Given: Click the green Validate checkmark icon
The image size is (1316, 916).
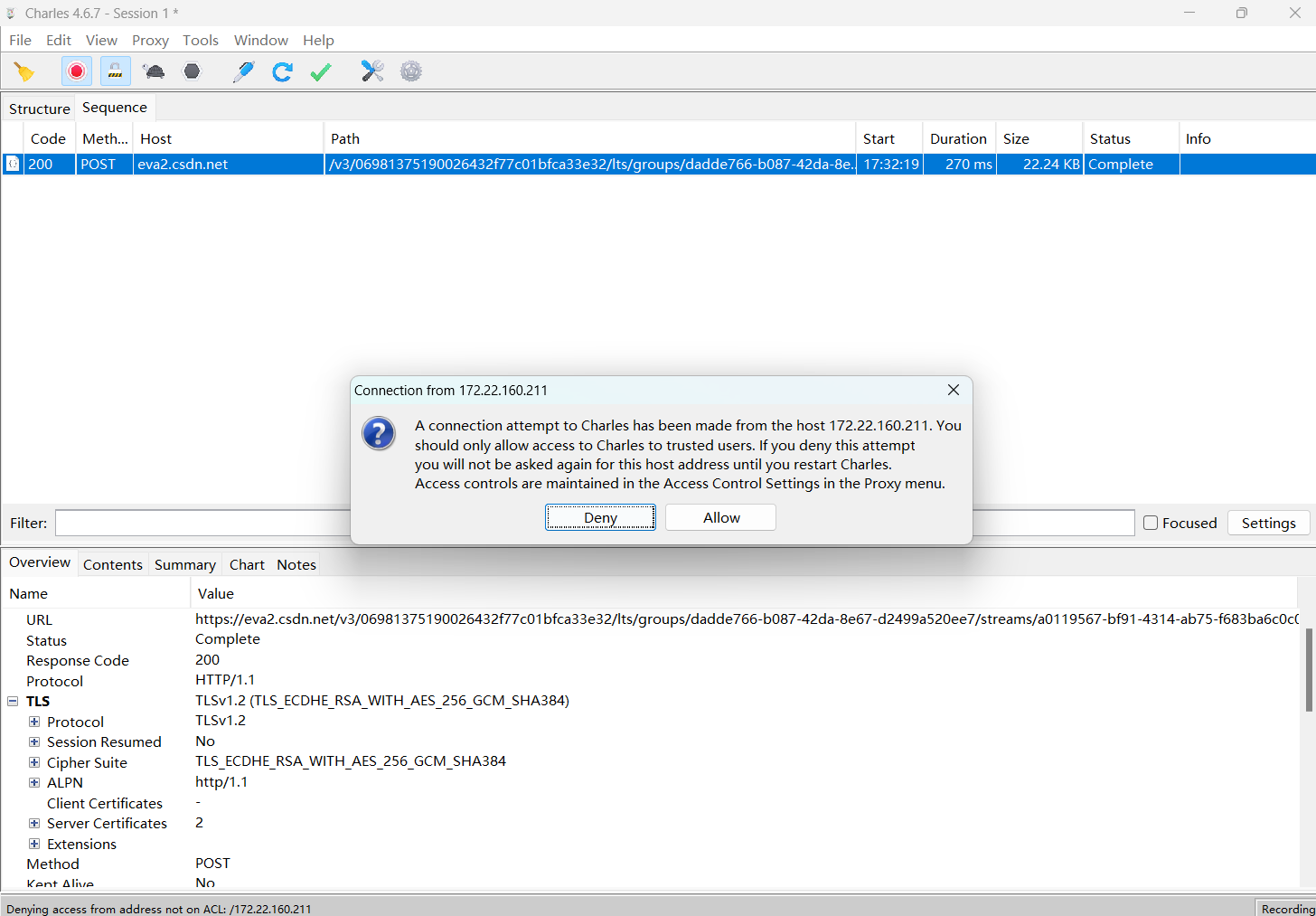Looking at the screenshot, I should click(321, 71).
